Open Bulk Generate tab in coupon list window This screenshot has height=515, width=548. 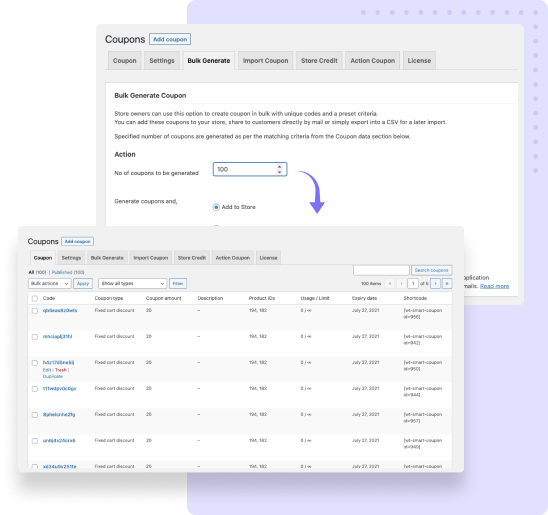[107, 258]
